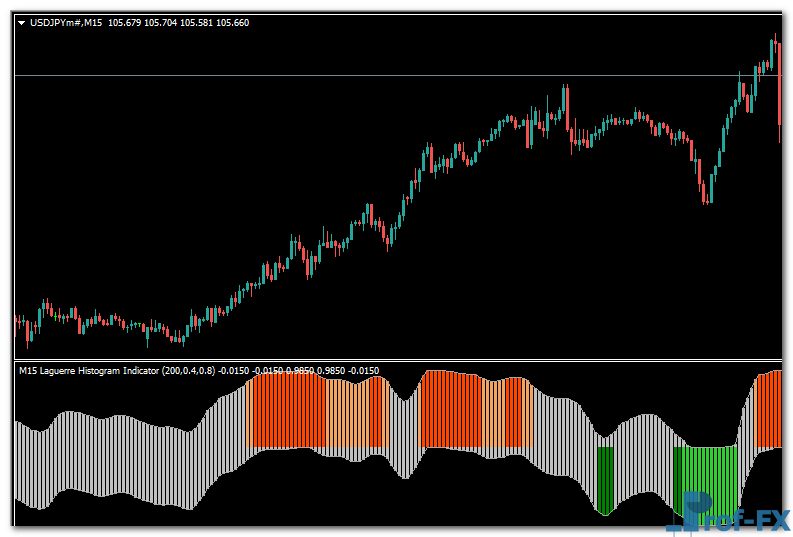Viewport: 793px width, 537px height.
Task: Select the horizontal price line across the chart
Action: [300, 76]
